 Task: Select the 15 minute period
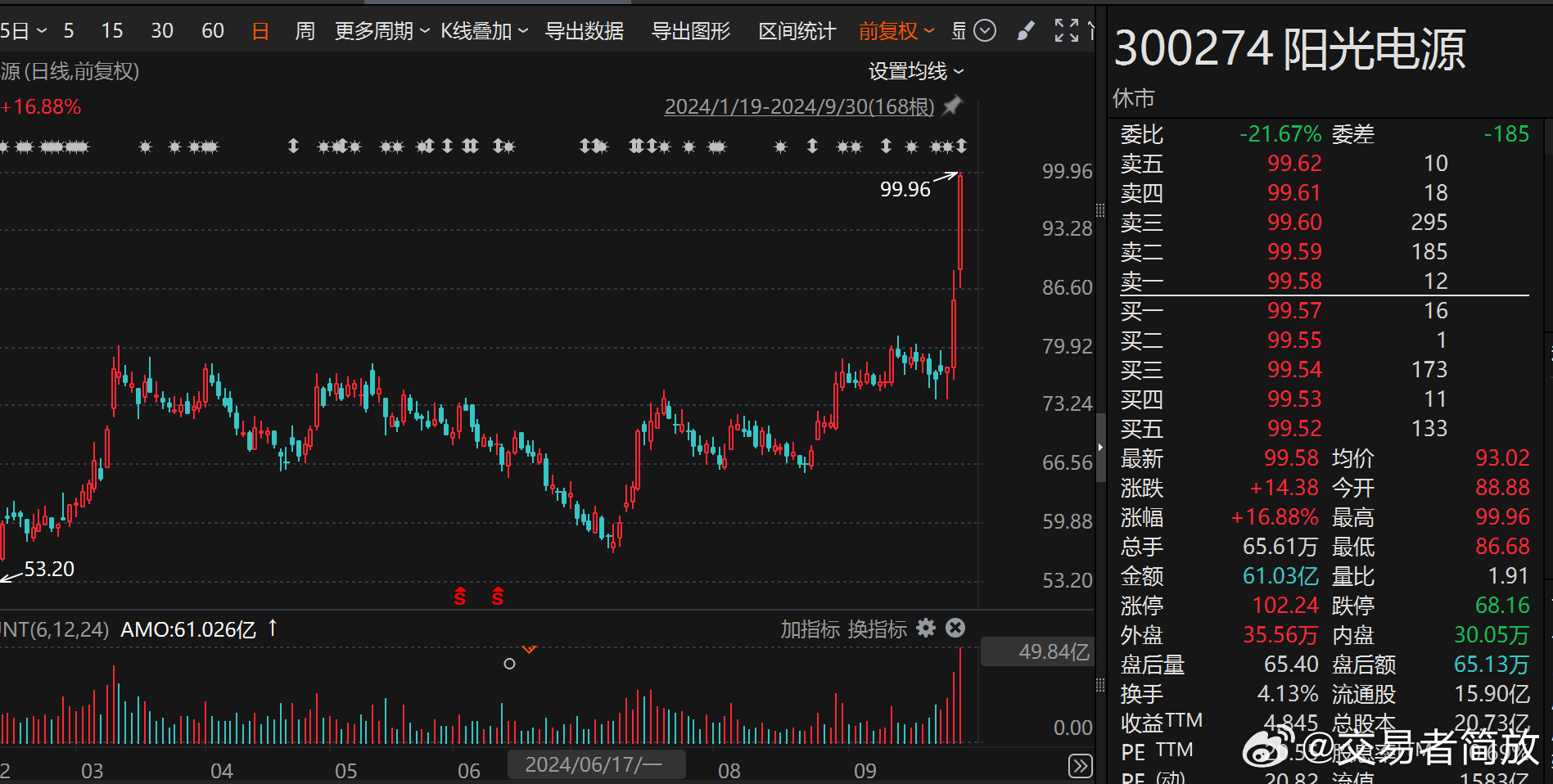[112, 31]
